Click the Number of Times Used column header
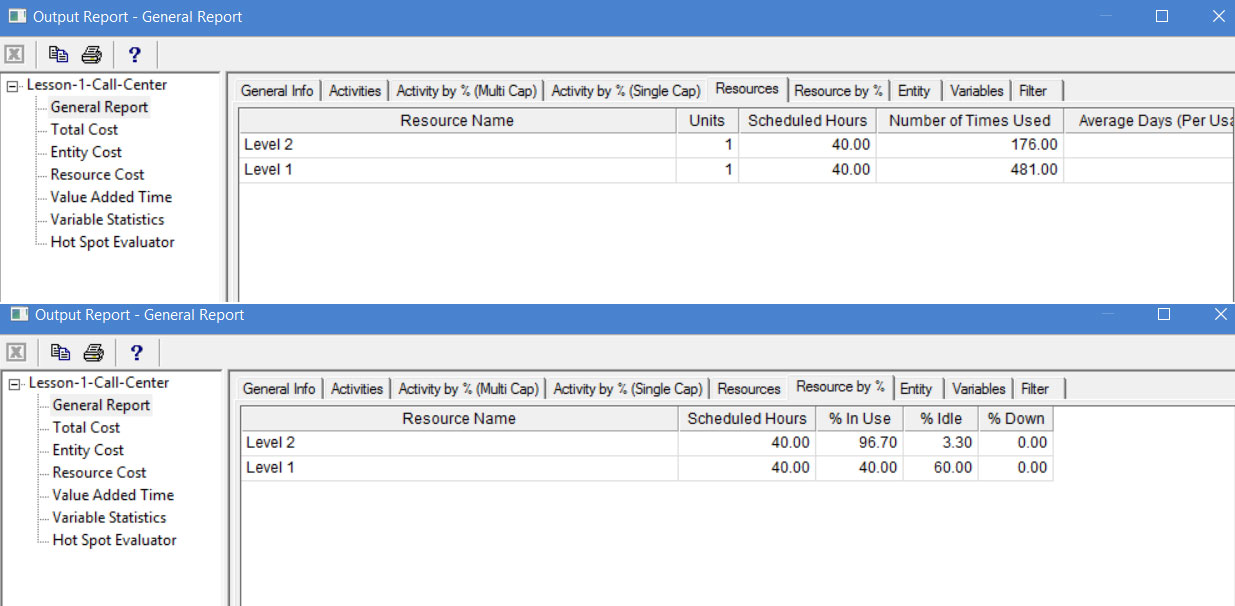This screenshot has width=1235, height=606. [970, 121]
